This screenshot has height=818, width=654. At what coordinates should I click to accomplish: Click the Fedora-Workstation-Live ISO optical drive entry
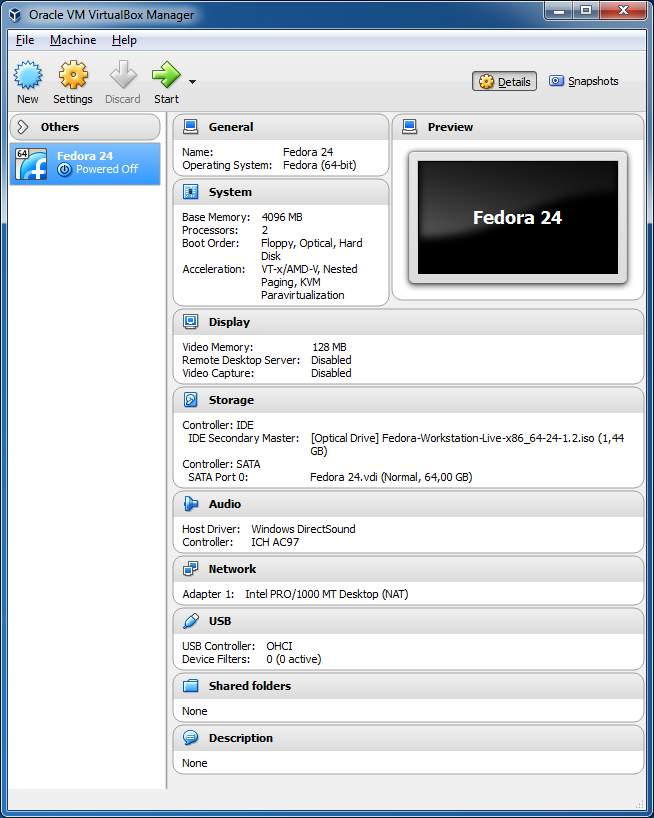point(467,444)
